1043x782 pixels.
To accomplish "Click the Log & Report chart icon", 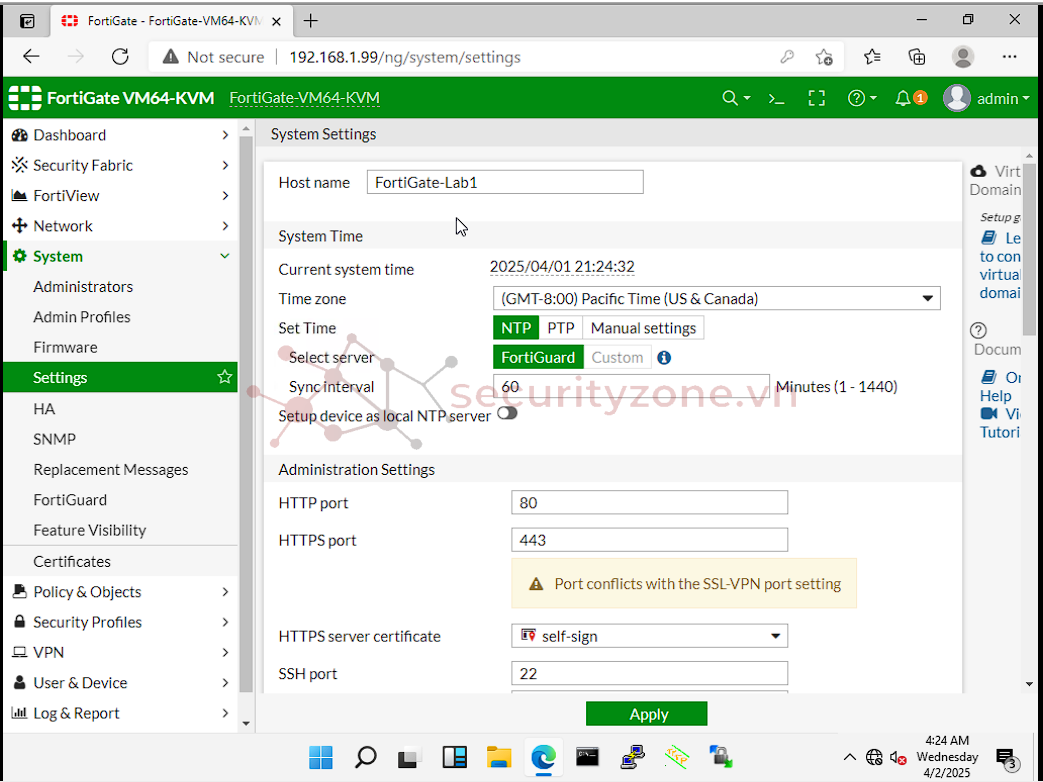I will [20, 713].
